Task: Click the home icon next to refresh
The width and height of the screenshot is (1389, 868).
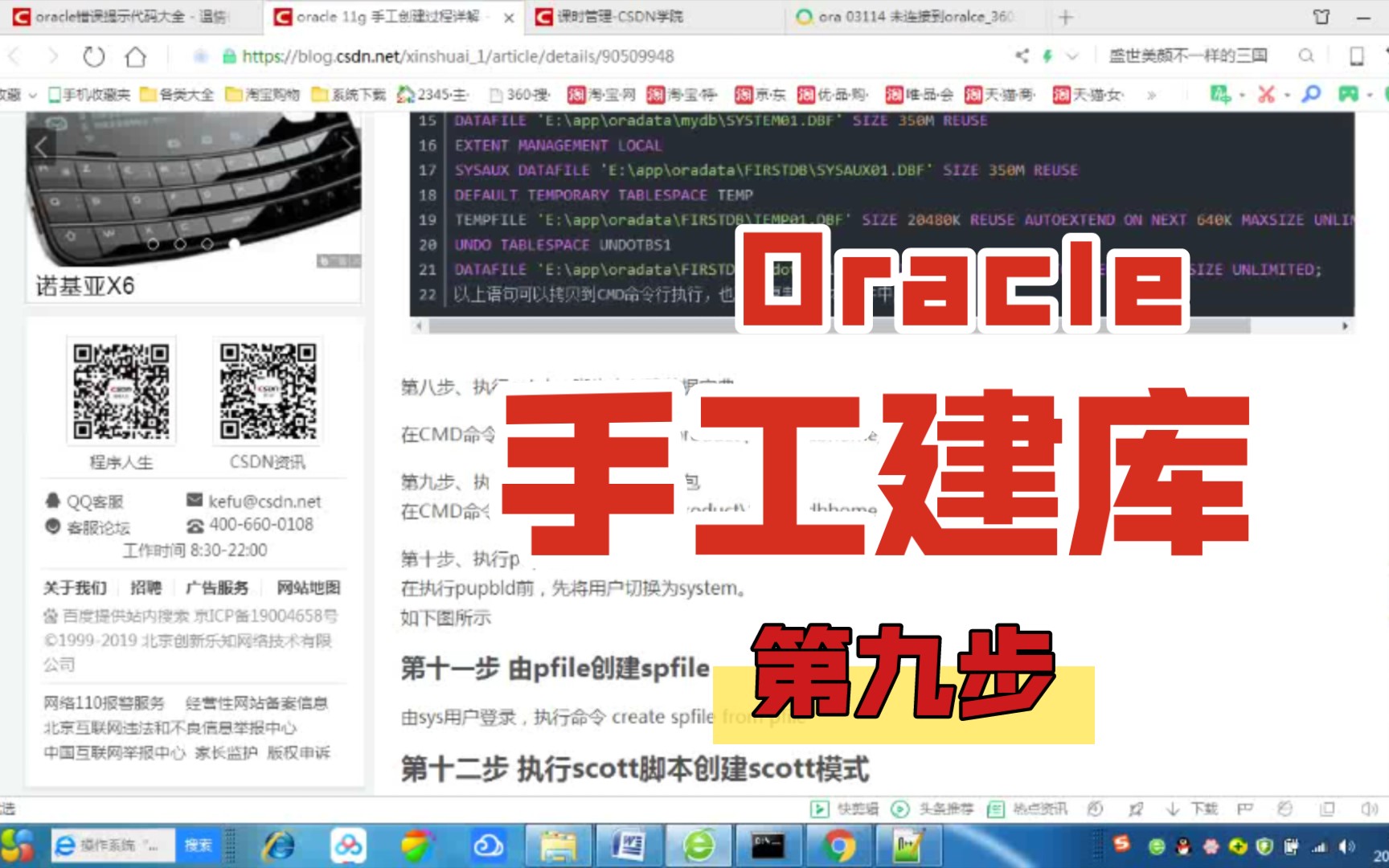Action: [137, 56]
